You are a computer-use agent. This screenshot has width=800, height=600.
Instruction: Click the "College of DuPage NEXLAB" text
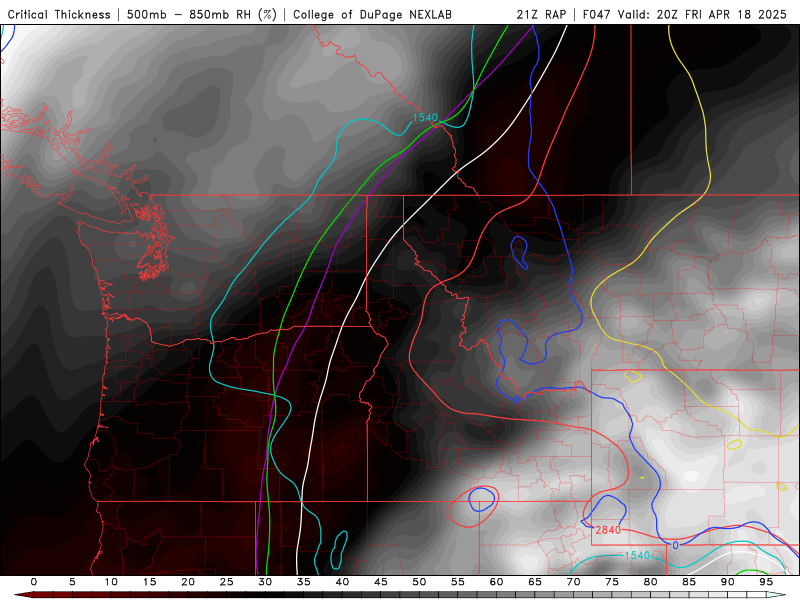[x=372, y=14]
